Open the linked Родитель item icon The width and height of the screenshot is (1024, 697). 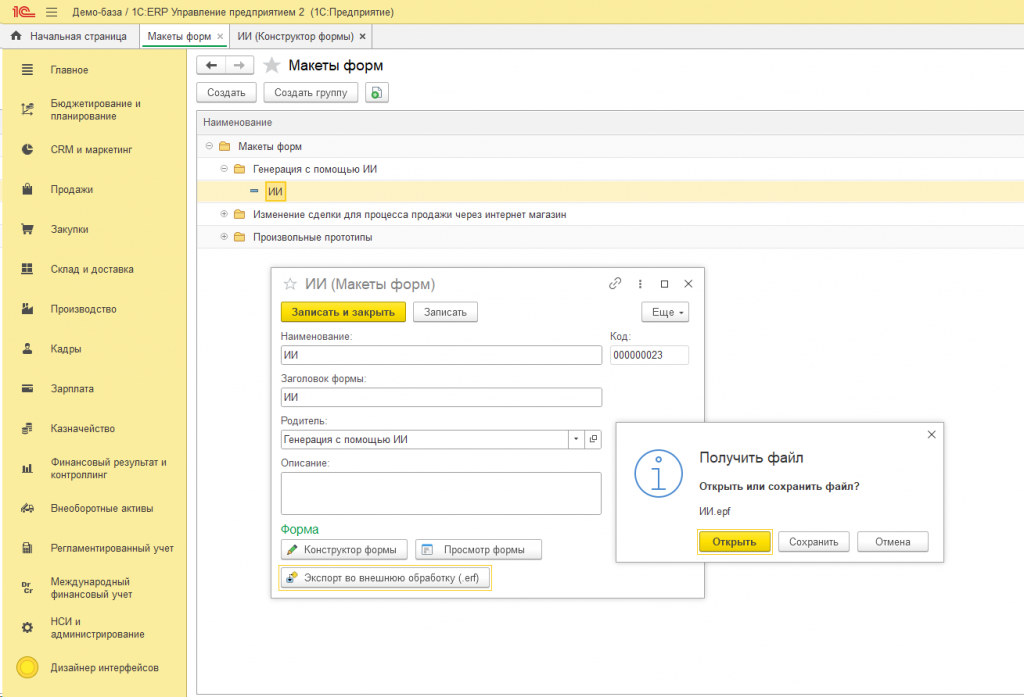click(593, 439)
